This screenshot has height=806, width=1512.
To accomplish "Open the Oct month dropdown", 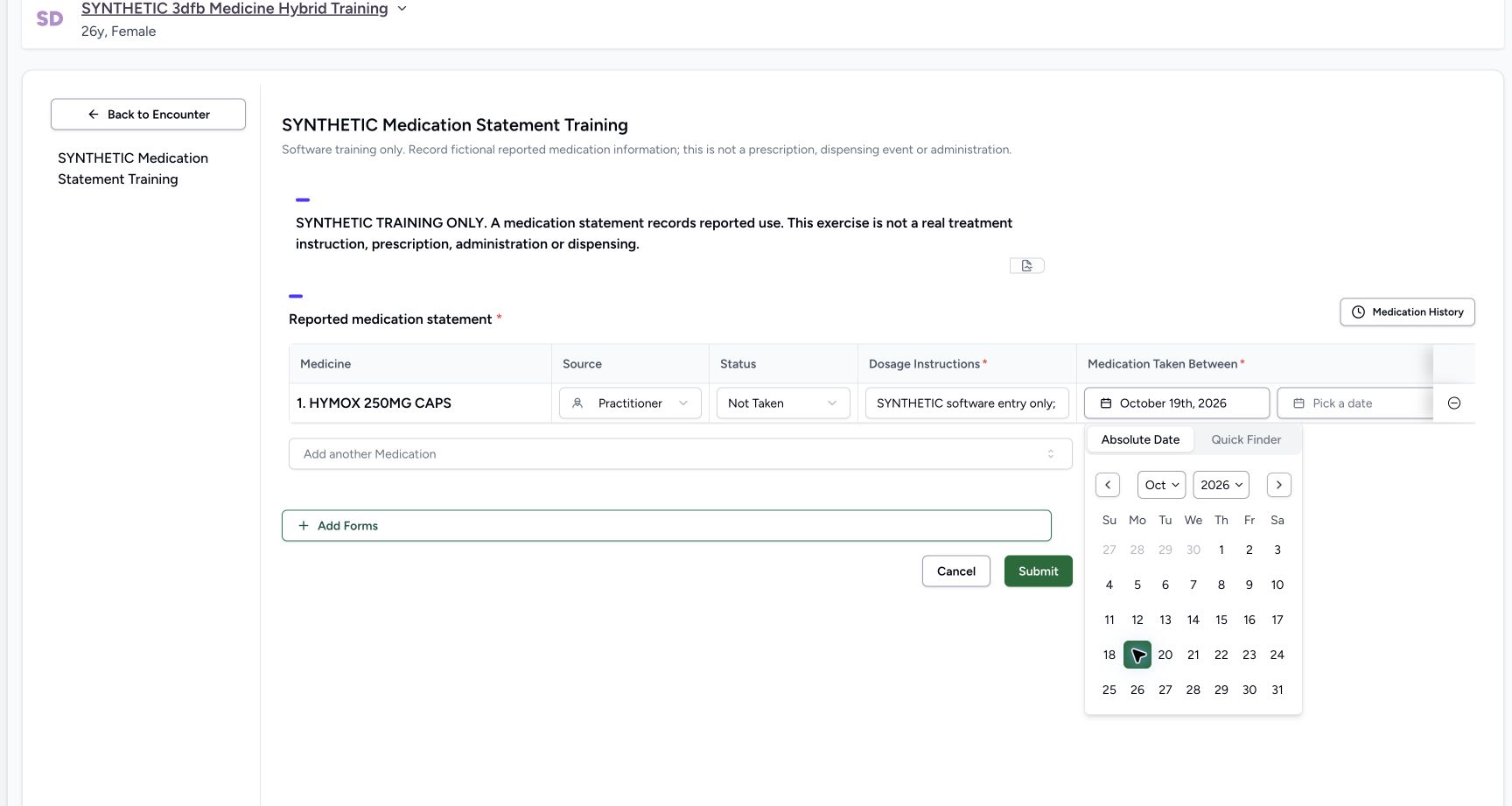I will (1162, 485).
